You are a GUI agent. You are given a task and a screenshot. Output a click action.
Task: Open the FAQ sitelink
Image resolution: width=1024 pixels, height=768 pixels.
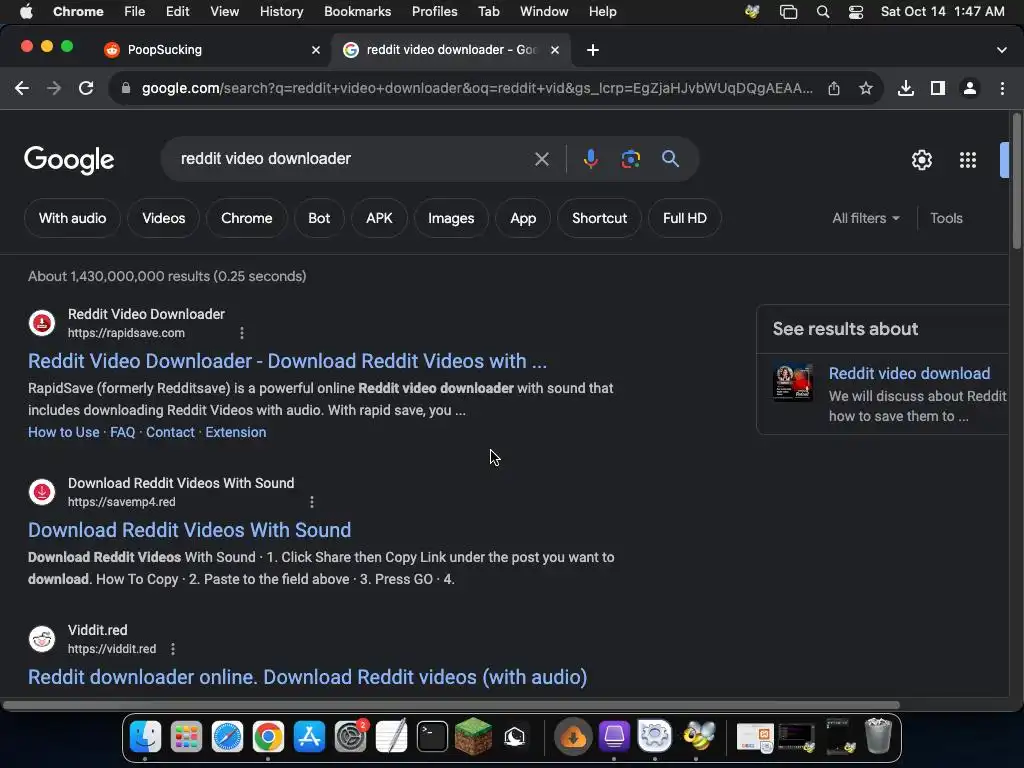coord(122,432)
